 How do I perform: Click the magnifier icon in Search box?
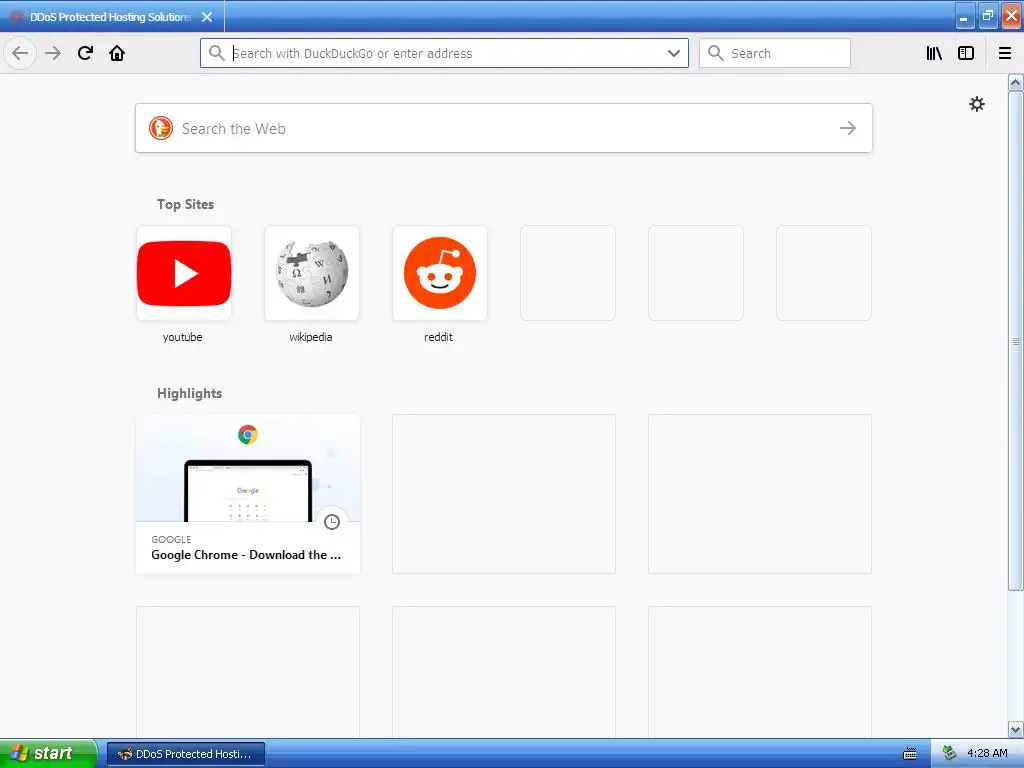pos(716,53)
